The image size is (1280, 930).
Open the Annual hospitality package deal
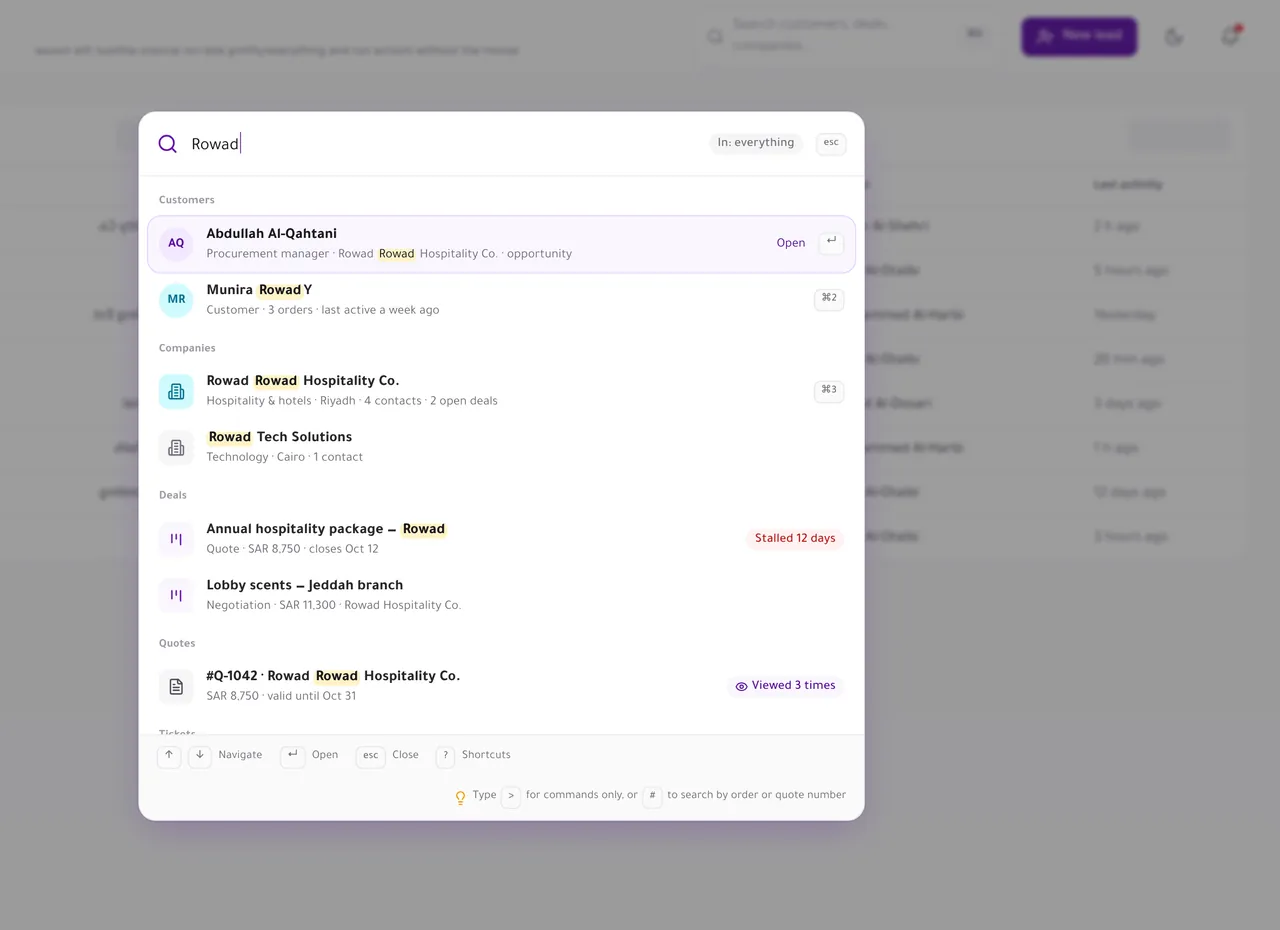[x=501, y=539]
